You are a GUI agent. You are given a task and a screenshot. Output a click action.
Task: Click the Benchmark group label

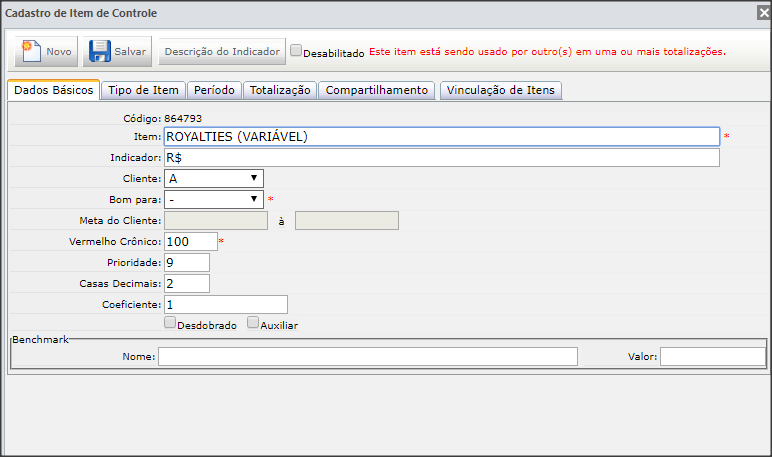[x=40, y=340]
